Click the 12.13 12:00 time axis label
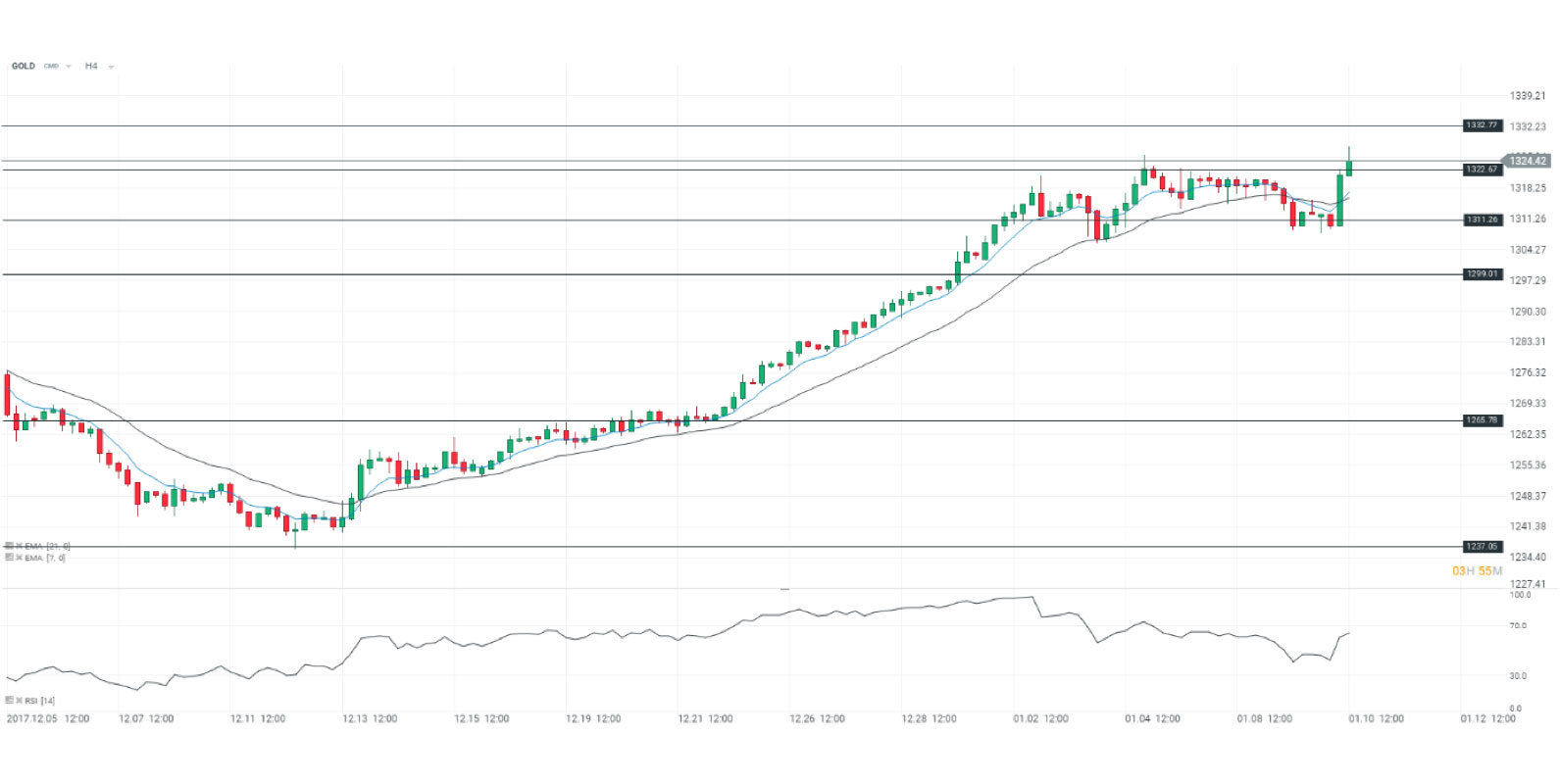The image size is (1560, 784). 370,718
